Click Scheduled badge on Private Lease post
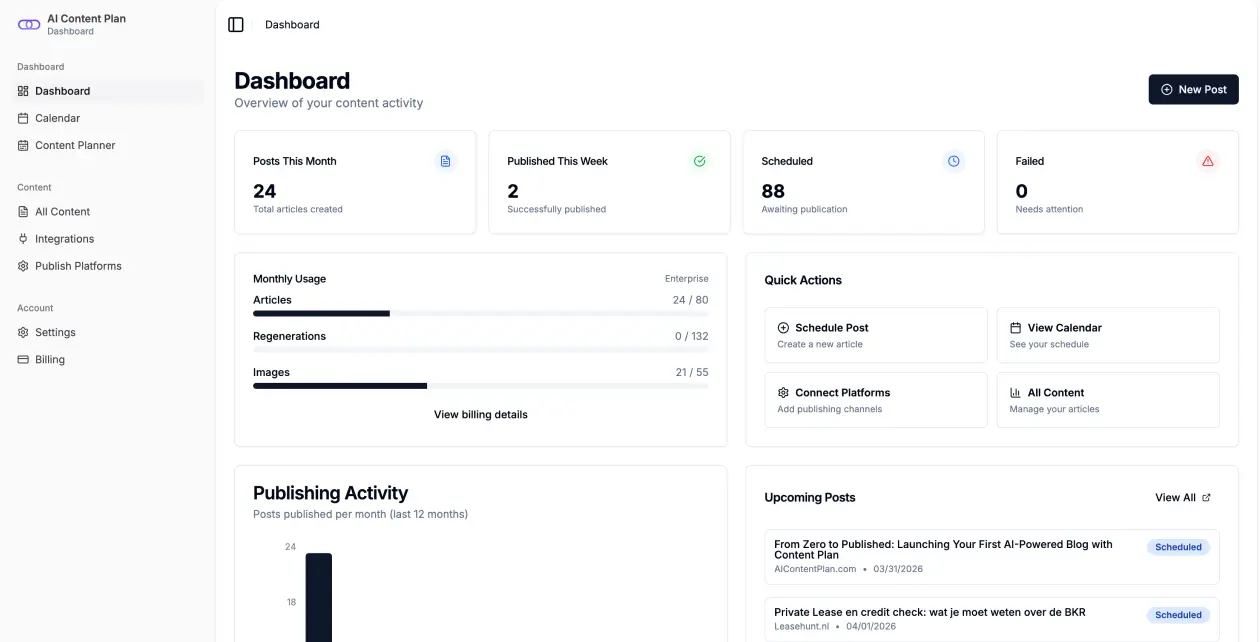This screenshot has width=1260, height=642. tap(1179, 615)
